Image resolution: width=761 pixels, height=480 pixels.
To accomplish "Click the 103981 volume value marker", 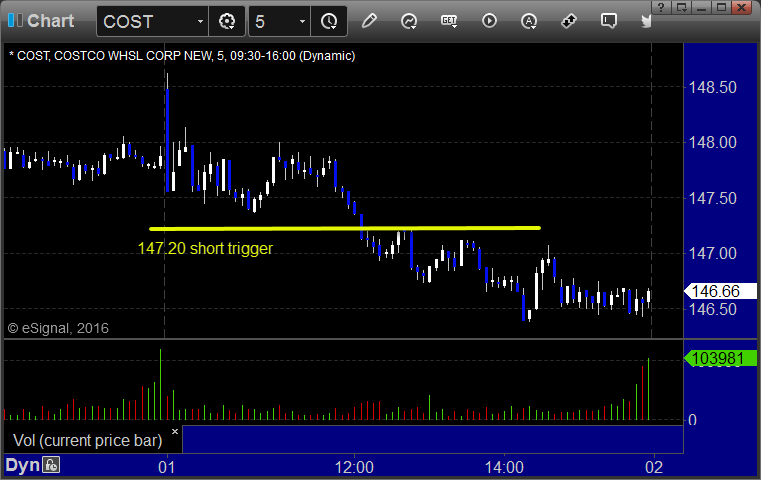I will pyautogui.click(x=720, y=359).
